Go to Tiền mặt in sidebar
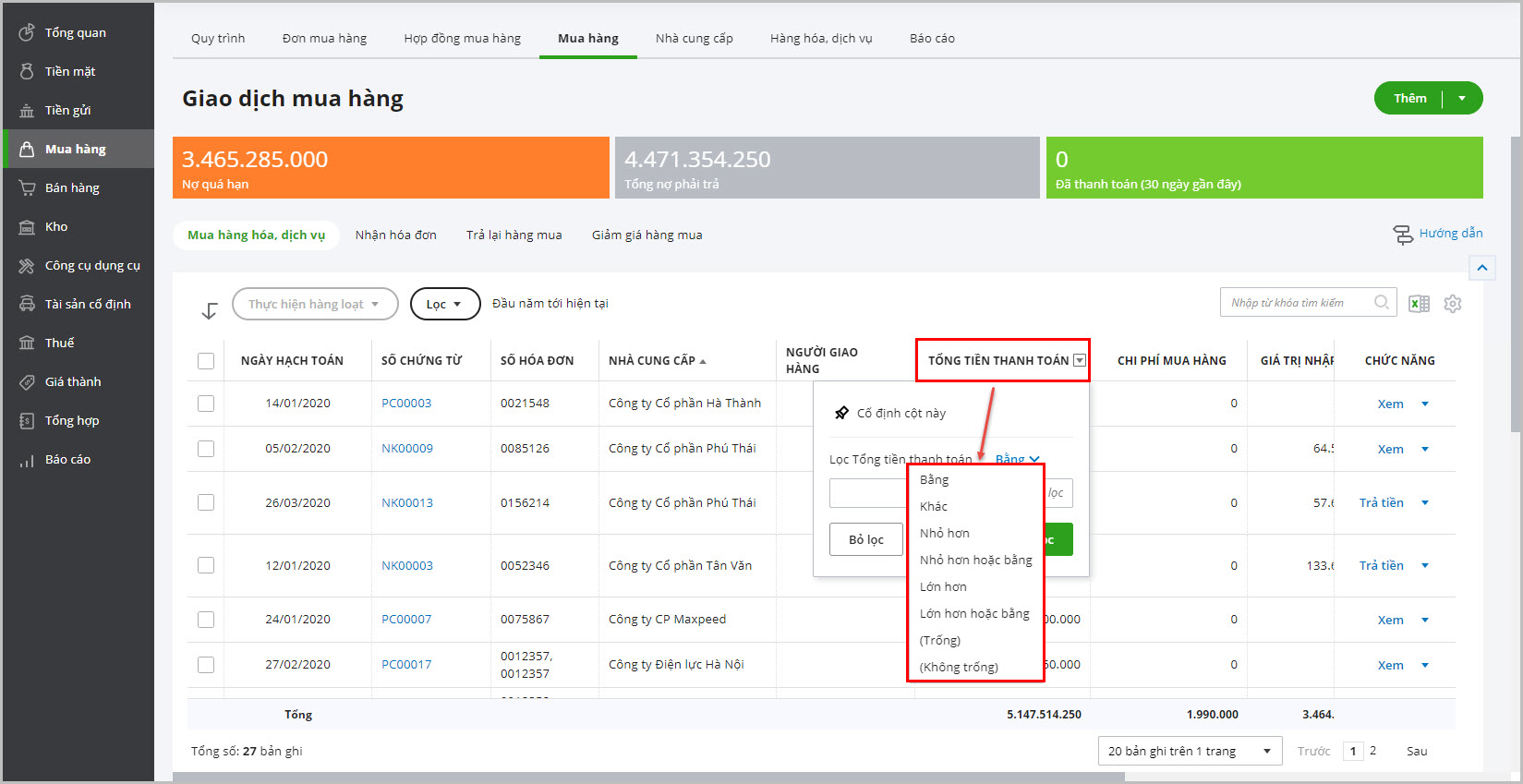Screen dimensions: 1523x784 point(70,71)
